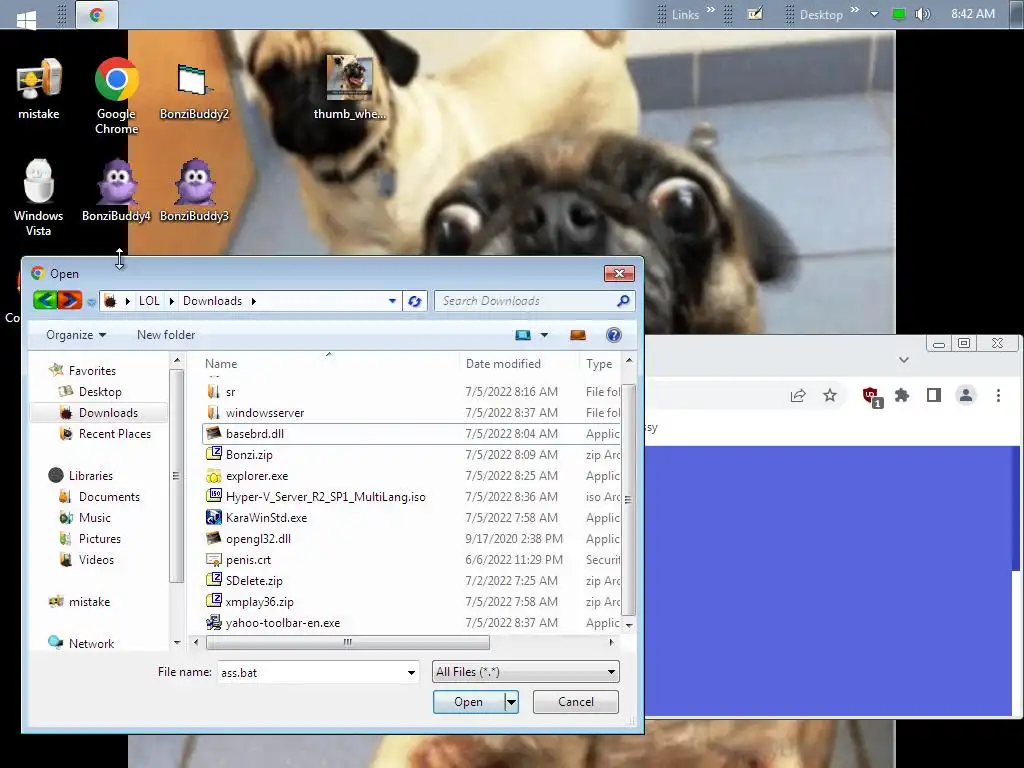
Task: Toggle the preview pane icon
Action: coord(578,335)
